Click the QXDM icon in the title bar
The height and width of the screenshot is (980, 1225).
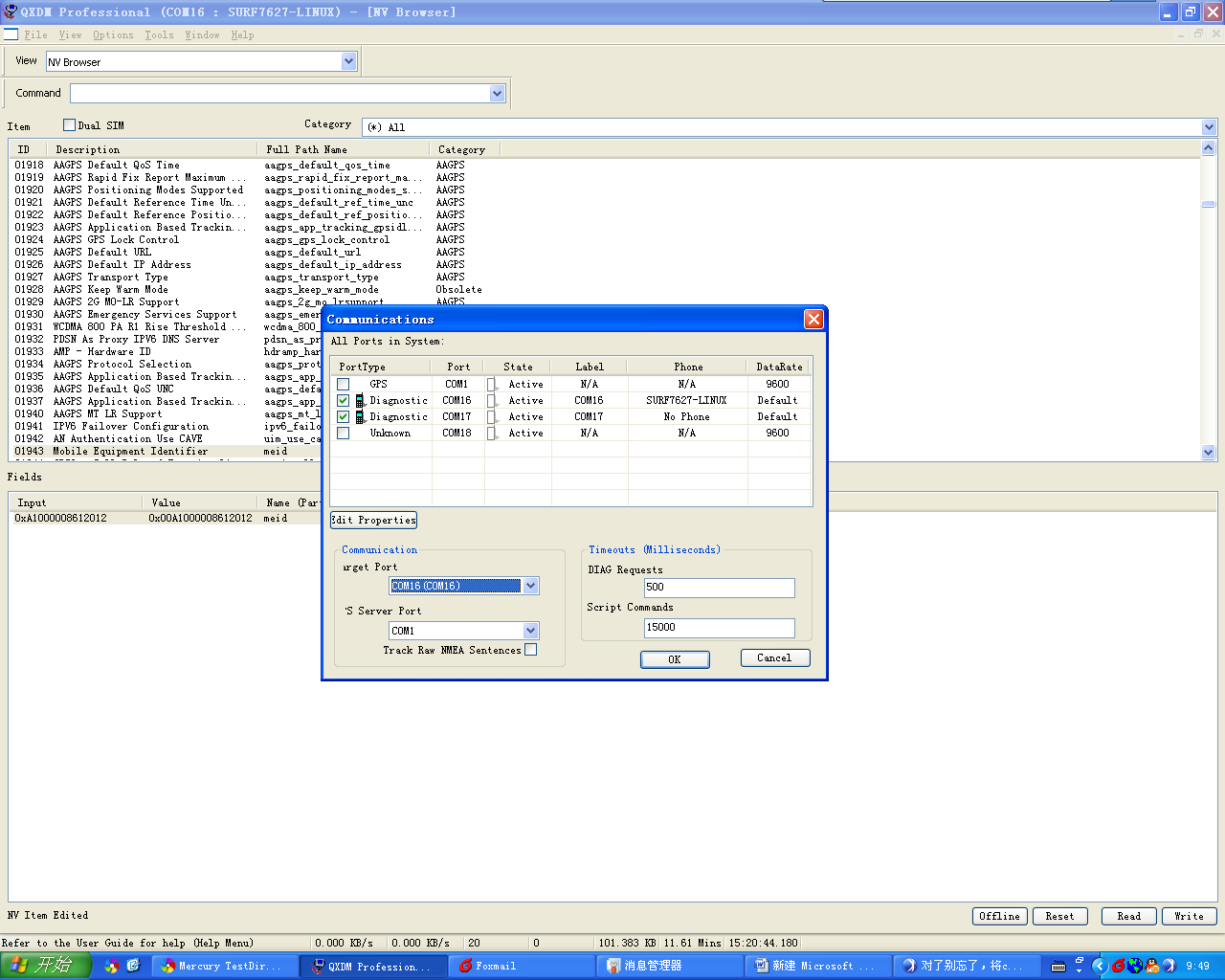pos(11,12)
